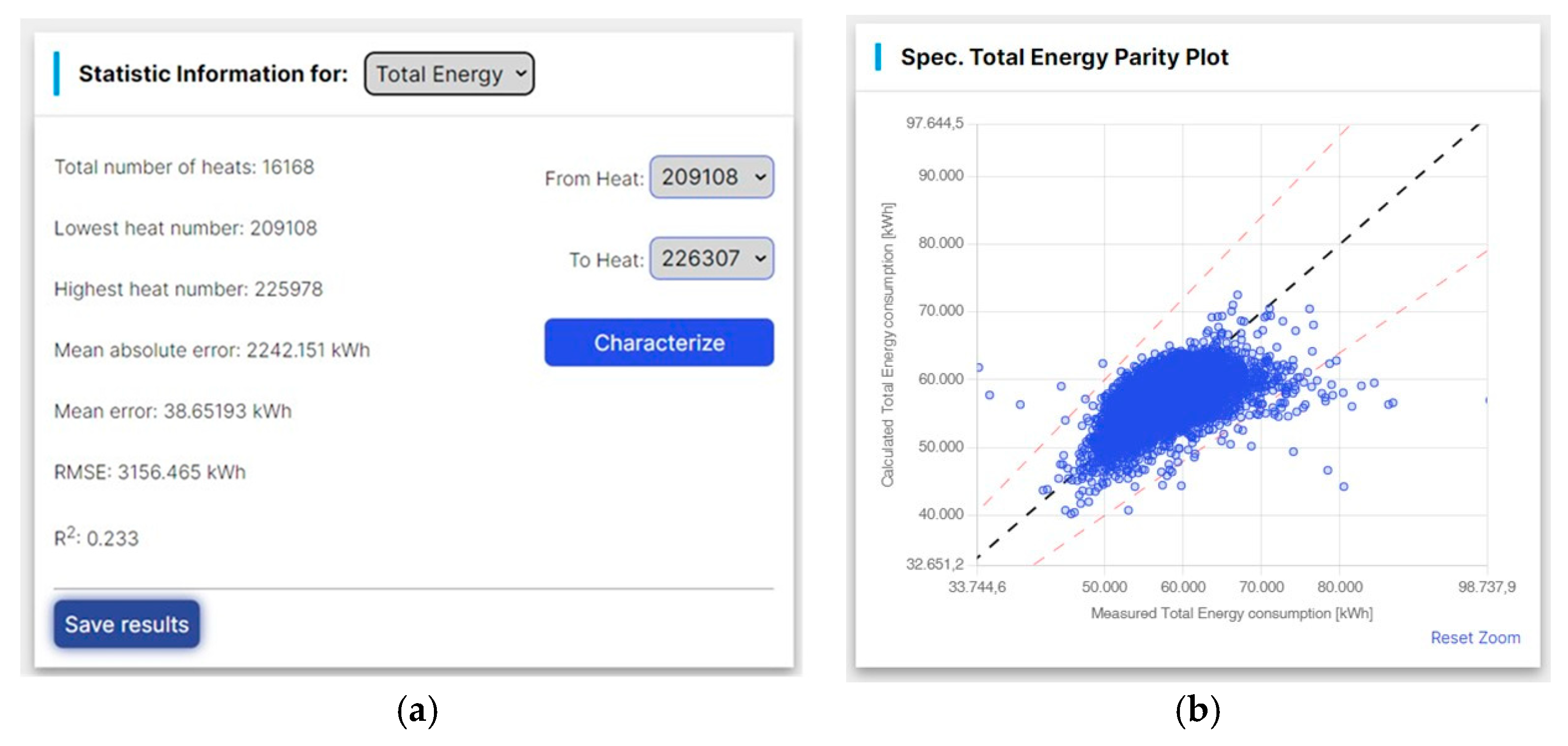Click the Save results button
The height and width of the screenshot is (746, 1568).
[x=127, y=624]
